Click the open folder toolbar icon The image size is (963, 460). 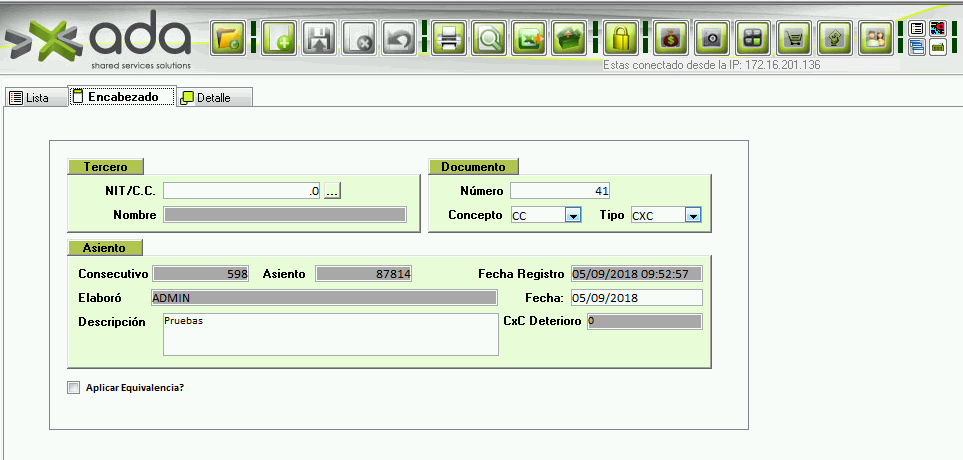(229, 39)
